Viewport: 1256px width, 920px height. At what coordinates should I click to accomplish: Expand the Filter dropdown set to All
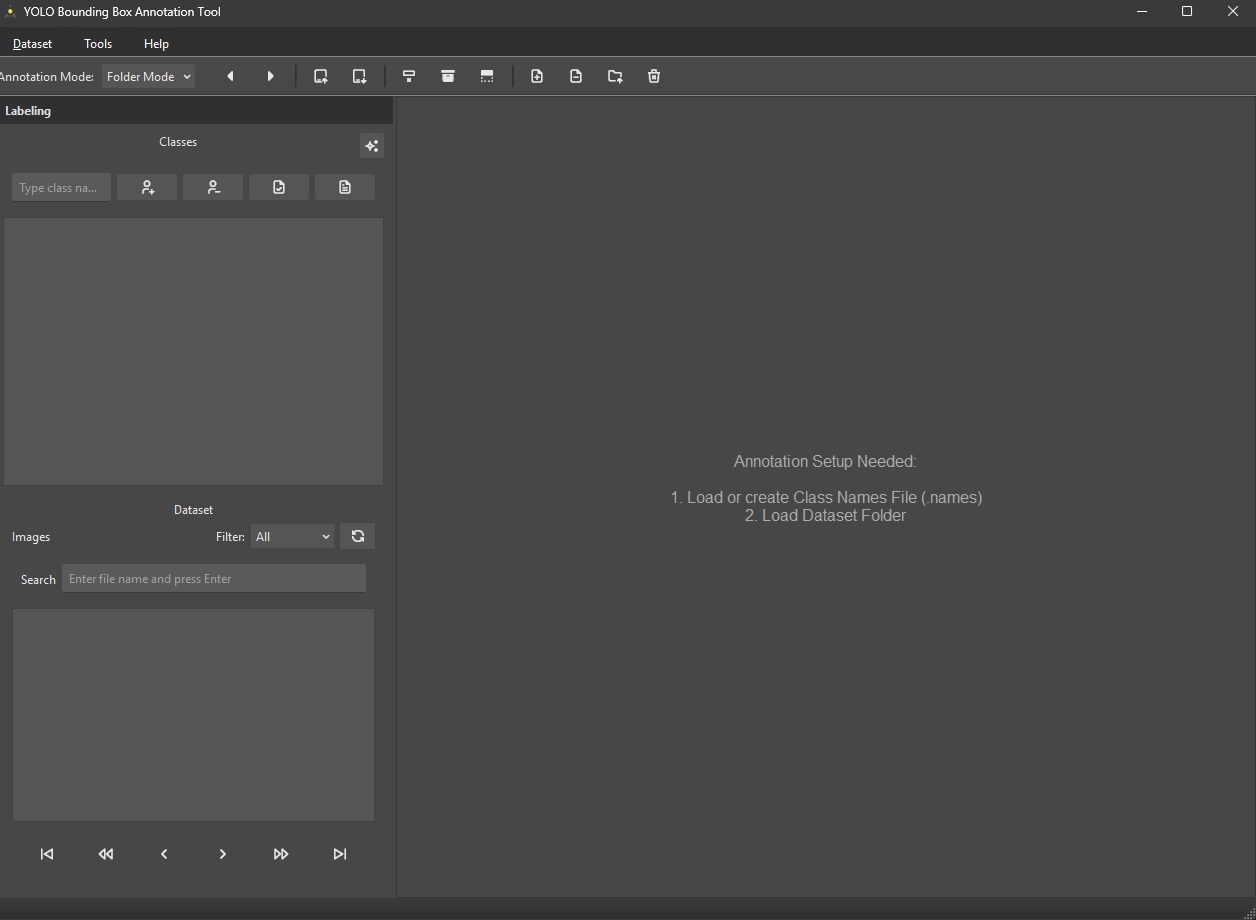[292, 537]
